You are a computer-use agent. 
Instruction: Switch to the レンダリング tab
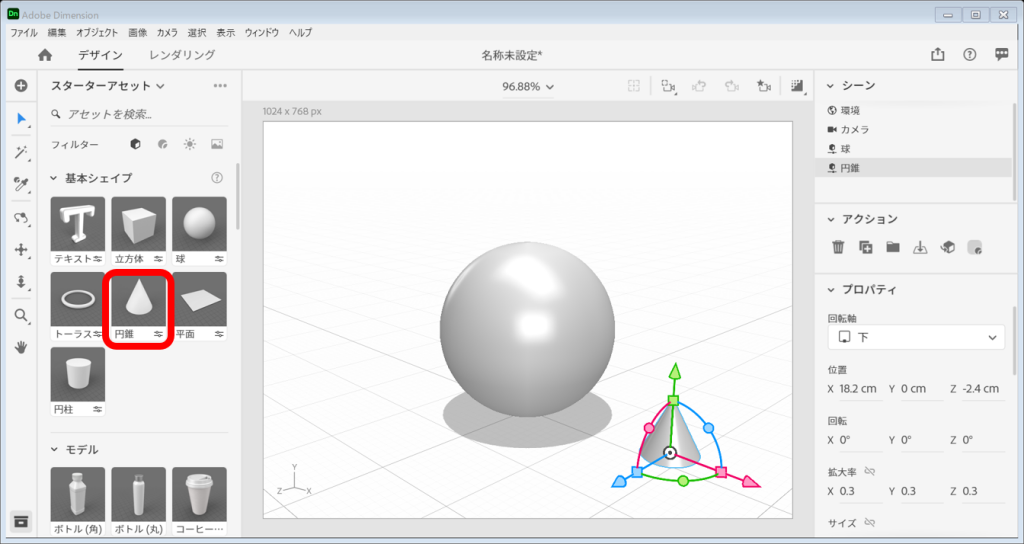pyautogui.click(x=182, y=56)
